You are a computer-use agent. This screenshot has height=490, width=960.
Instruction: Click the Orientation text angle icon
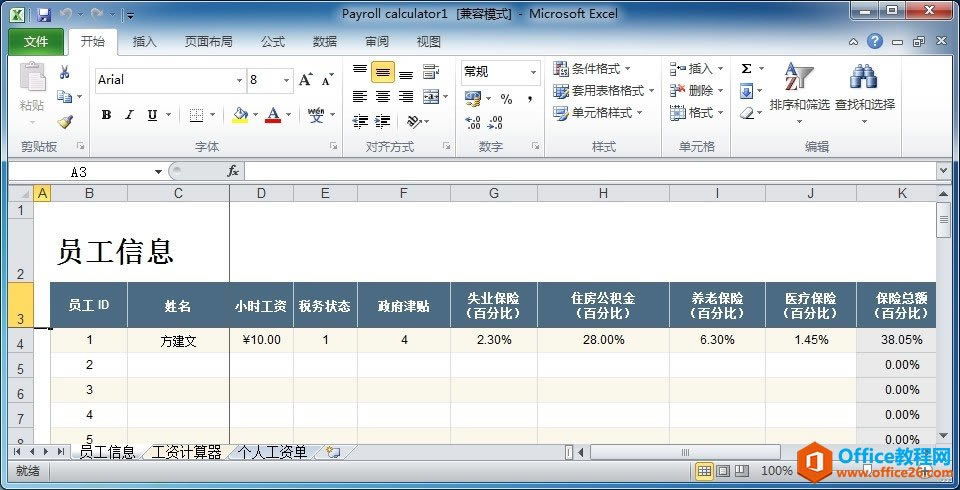pos(414,121)
